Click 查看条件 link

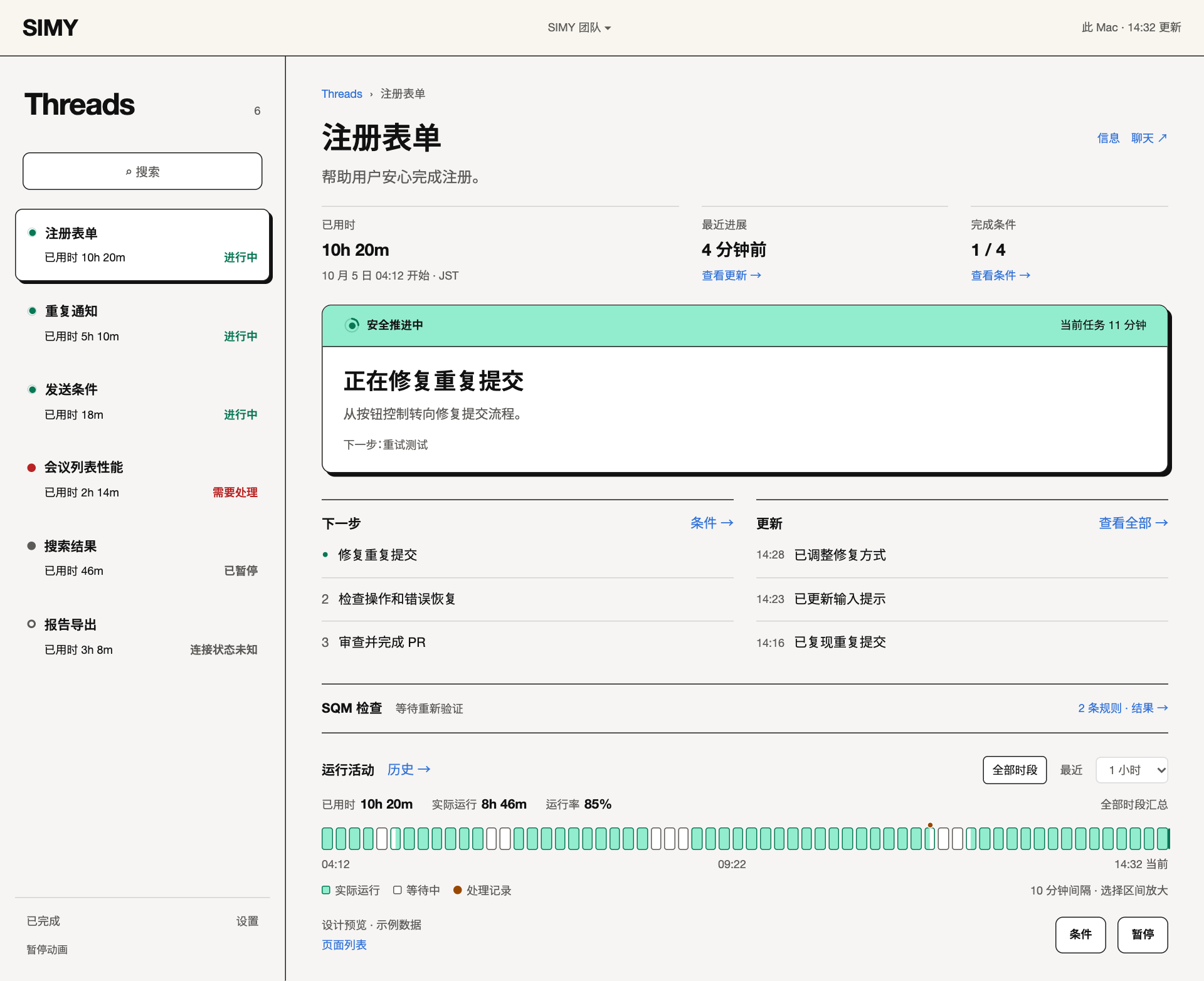point(1000,275)
